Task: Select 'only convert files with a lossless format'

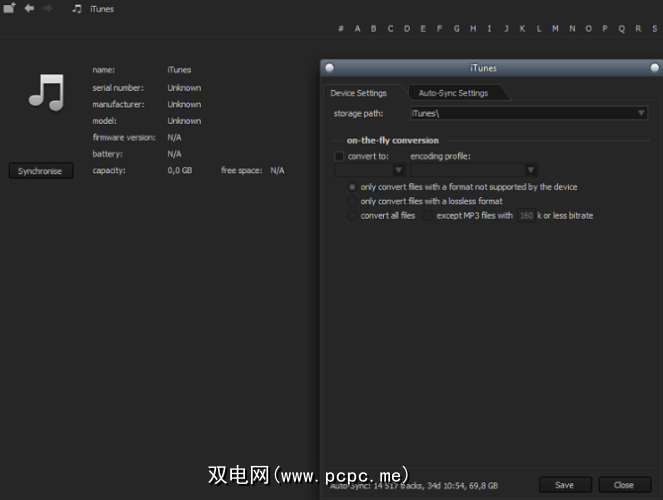Action: click(352, 201)
